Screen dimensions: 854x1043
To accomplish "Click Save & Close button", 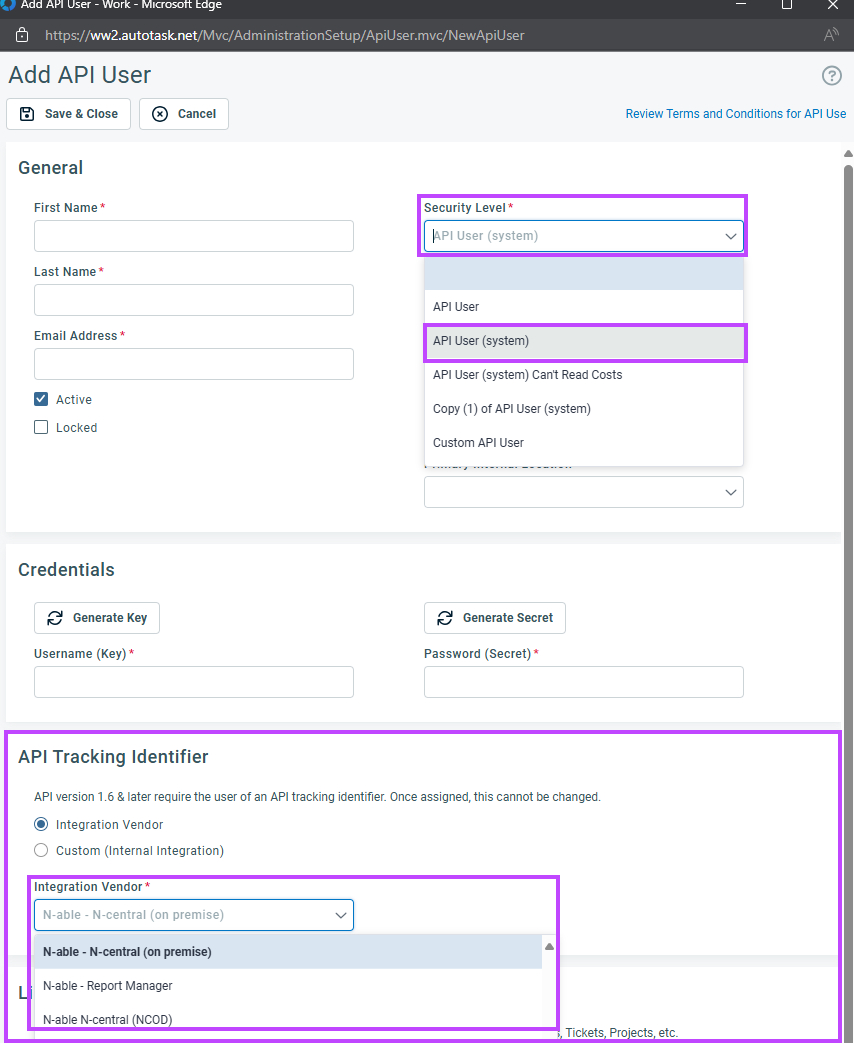I will [x=69, y=114].
